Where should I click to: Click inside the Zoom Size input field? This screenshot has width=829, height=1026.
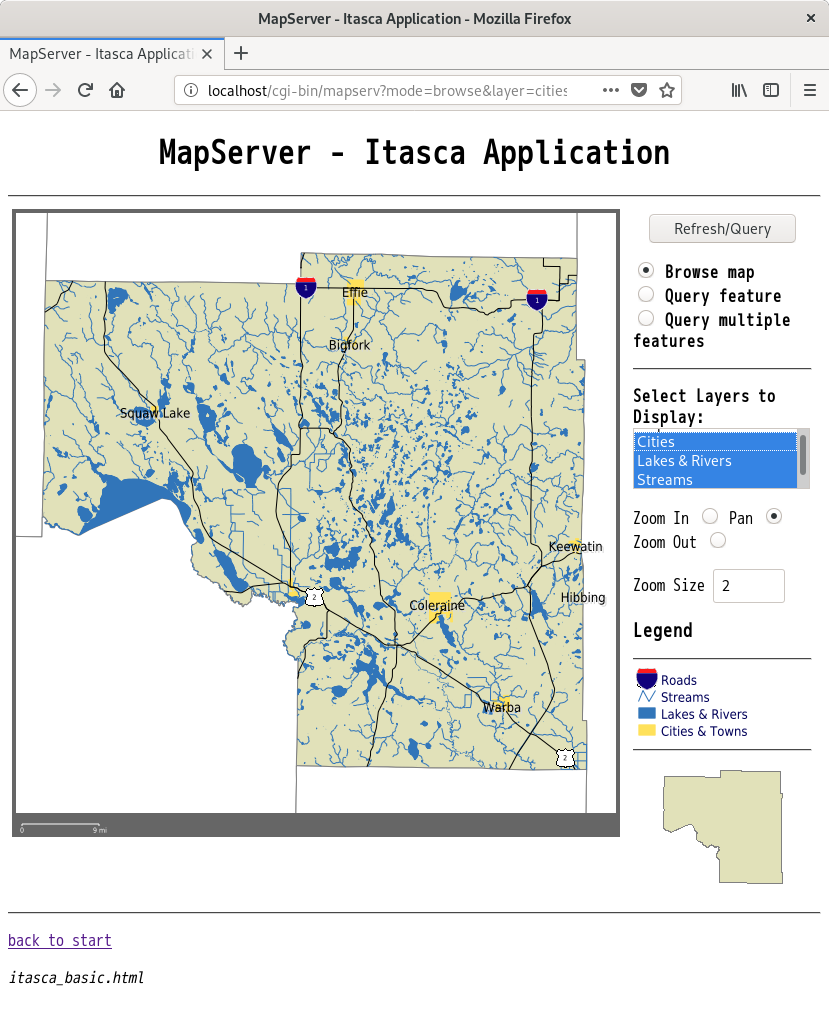747,586
